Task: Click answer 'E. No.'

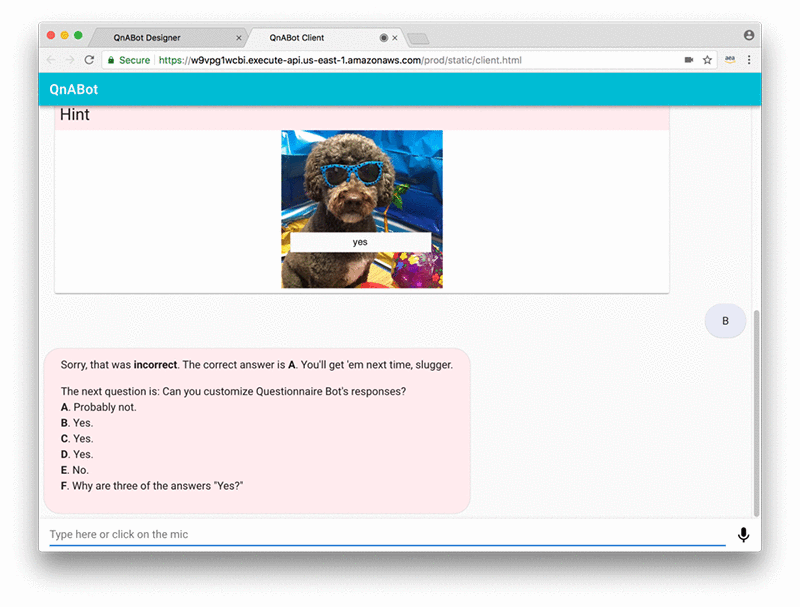Action: point(74,471)
